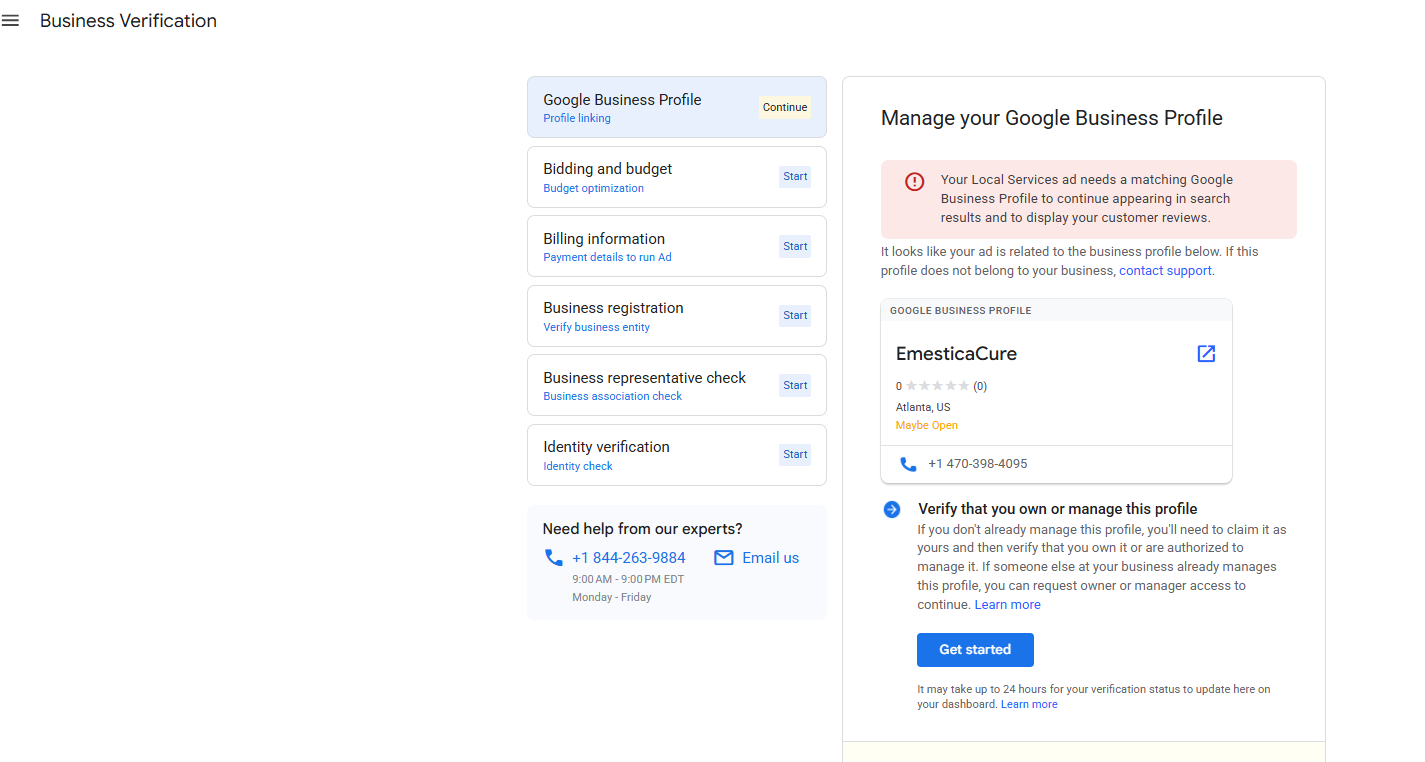Click Learn more after manager access text
Screen dimensions: 1425x762
[1008, 605]
